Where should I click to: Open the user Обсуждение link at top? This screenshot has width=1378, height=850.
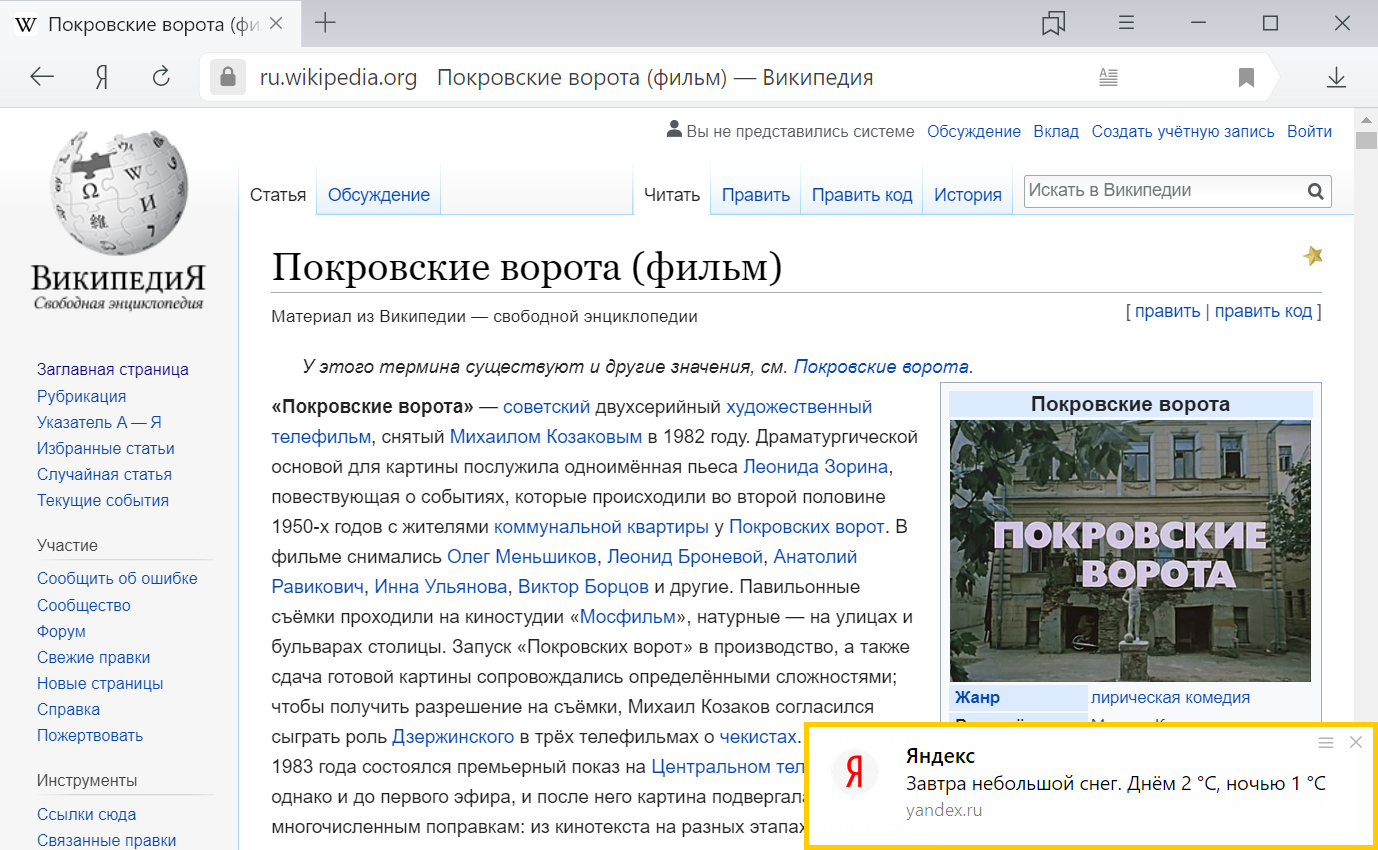974,131
